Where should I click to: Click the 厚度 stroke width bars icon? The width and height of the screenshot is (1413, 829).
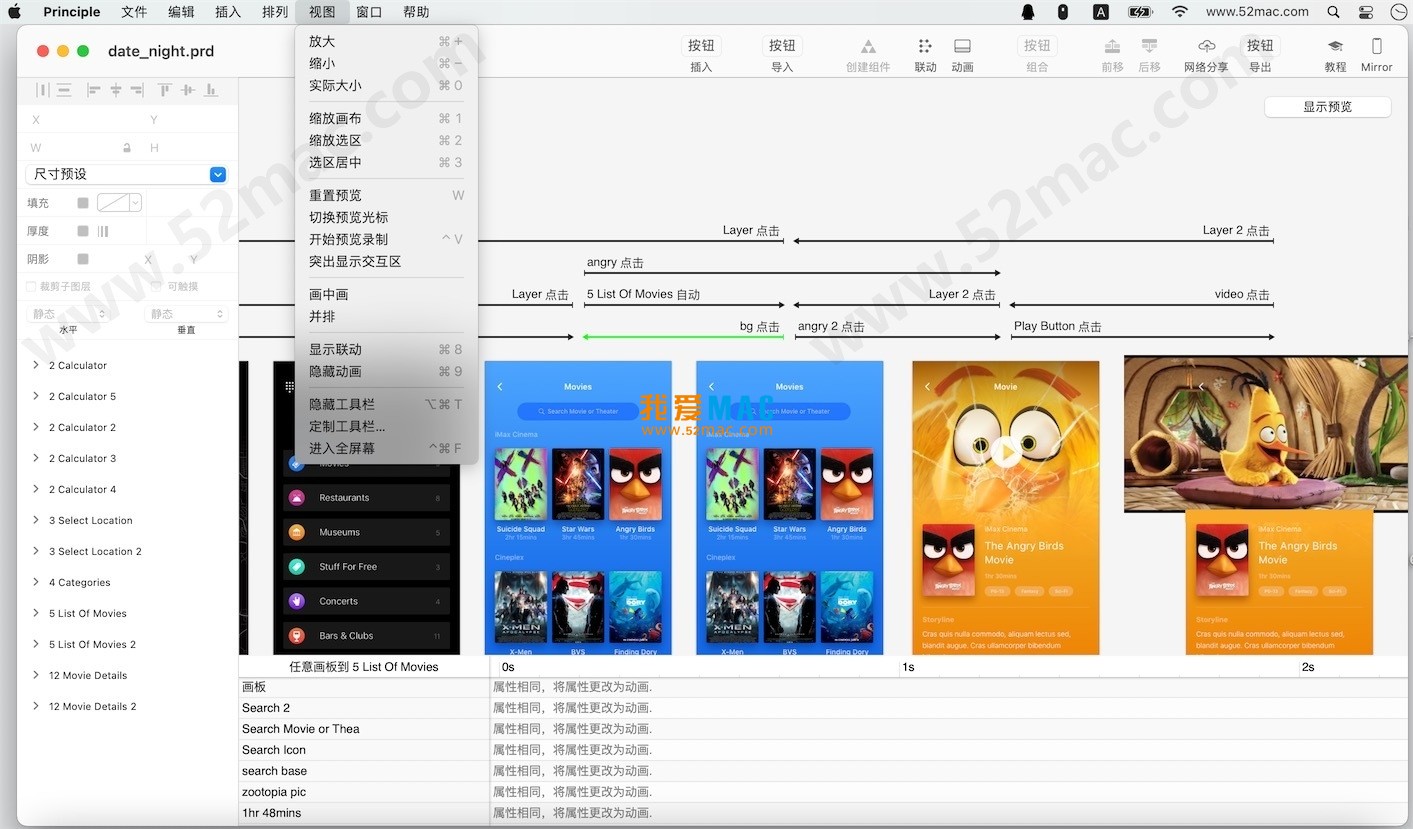pos(103,231)
